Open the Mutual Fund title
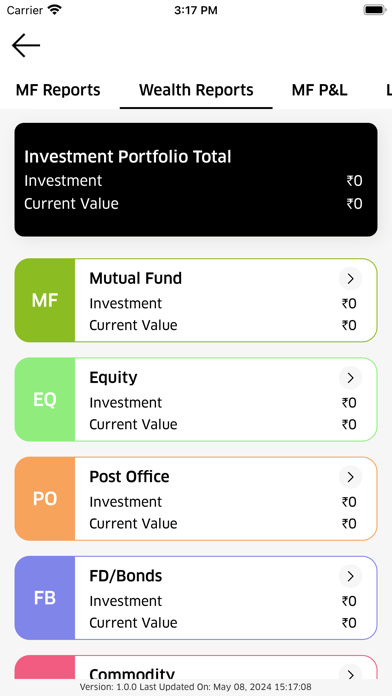This screenshot has width=392, height=696. coord(136,278)
